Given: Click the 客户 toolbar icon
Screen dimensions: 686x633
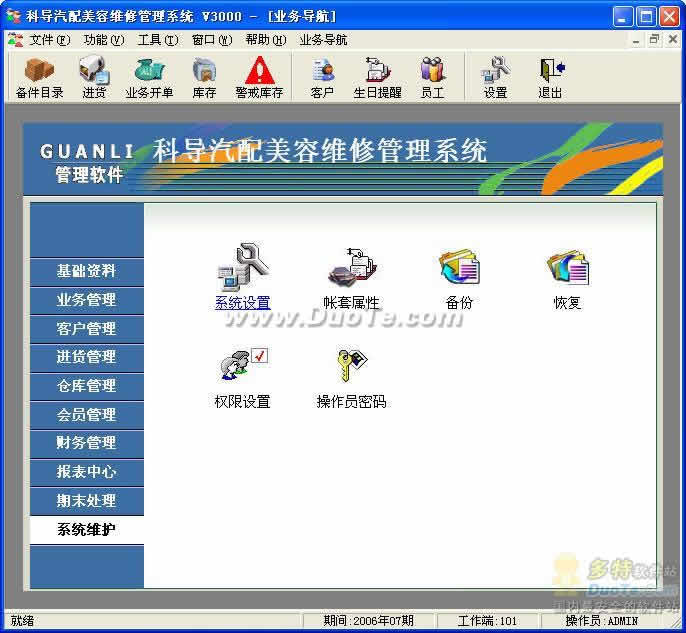Looking at the screenshot, I should (x=322, y=77).
